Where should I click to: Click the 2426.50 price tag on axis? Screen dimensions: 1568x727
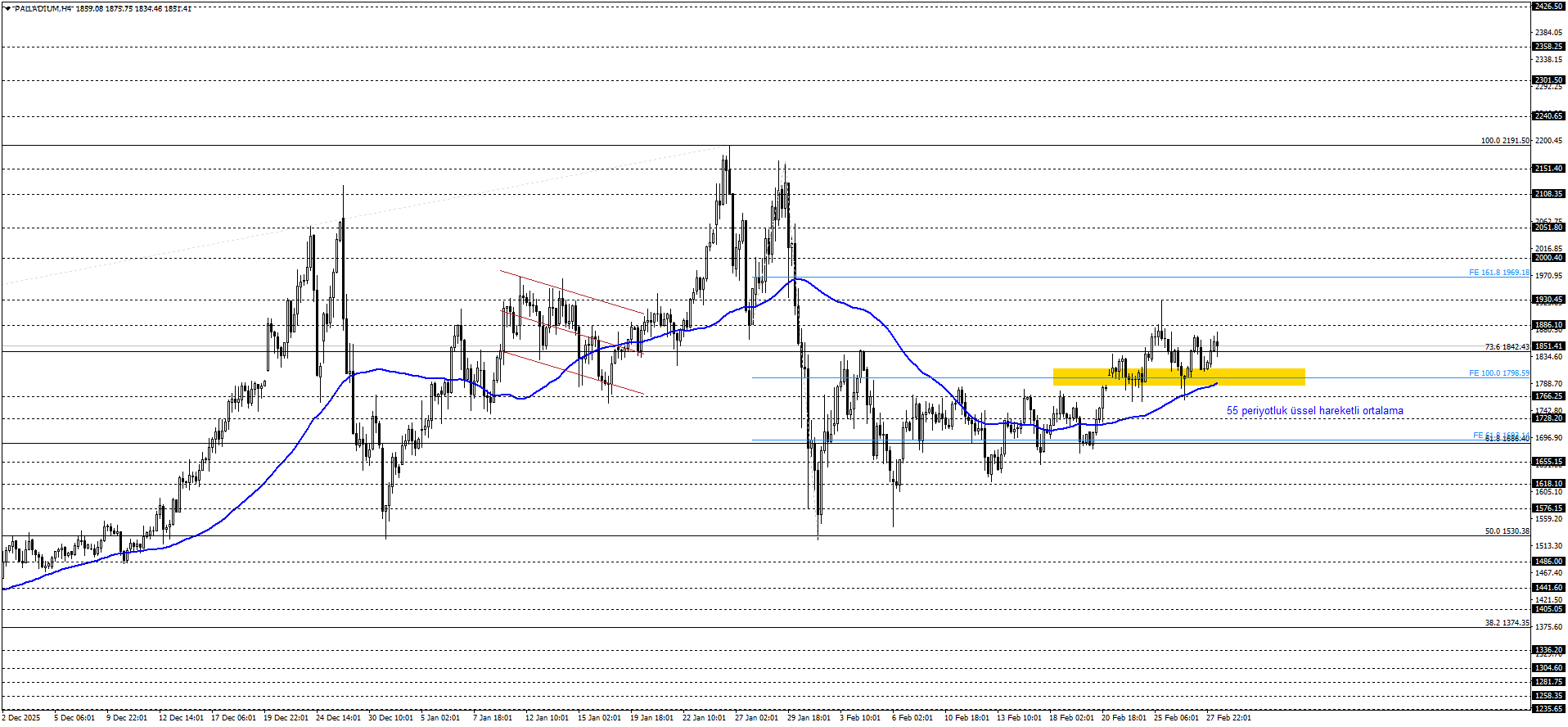click(x=1548, y=7)
